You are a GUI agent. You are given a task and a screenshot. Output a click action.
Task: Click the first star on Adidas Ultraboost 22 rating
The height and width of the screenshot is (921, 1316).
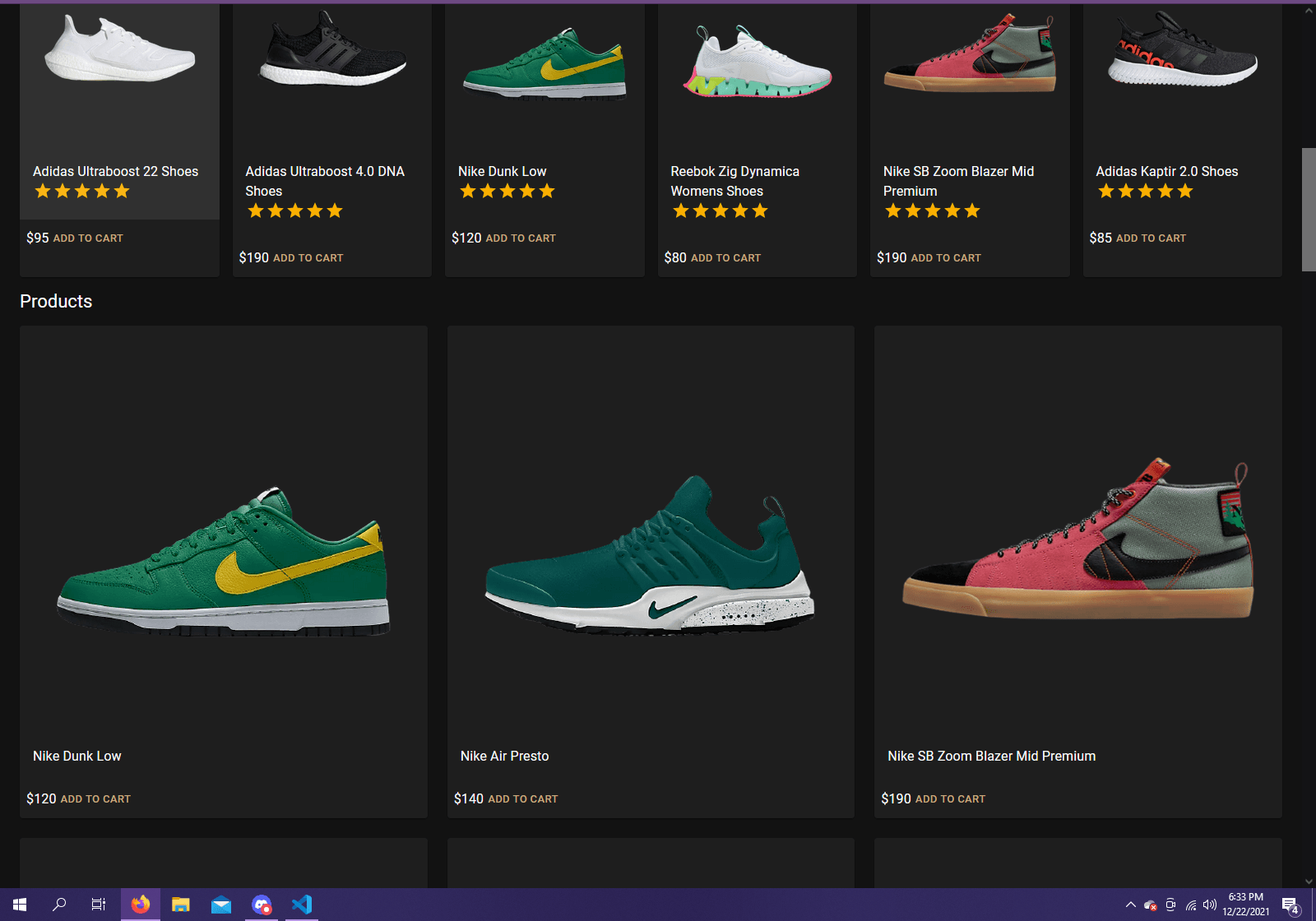42,191
